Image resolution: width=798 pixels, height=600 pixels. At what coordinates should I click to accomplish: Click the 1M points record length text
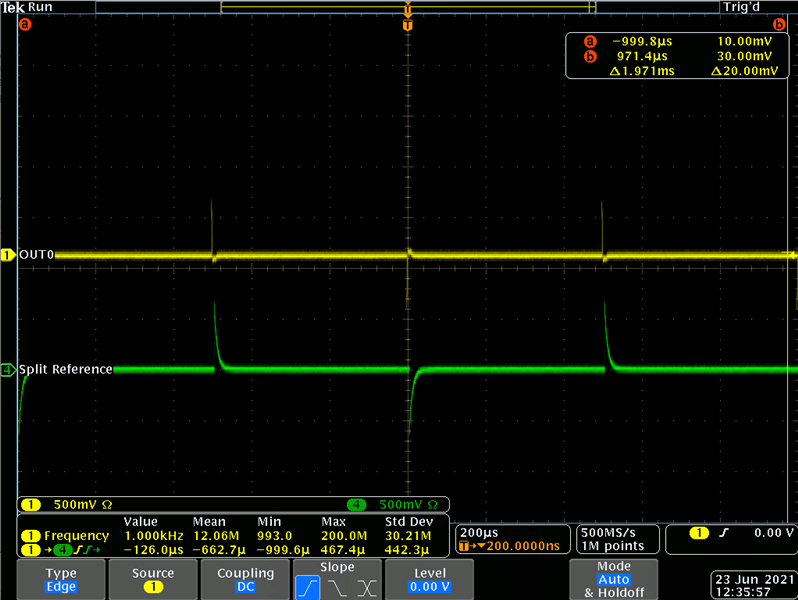pos(612,546)
